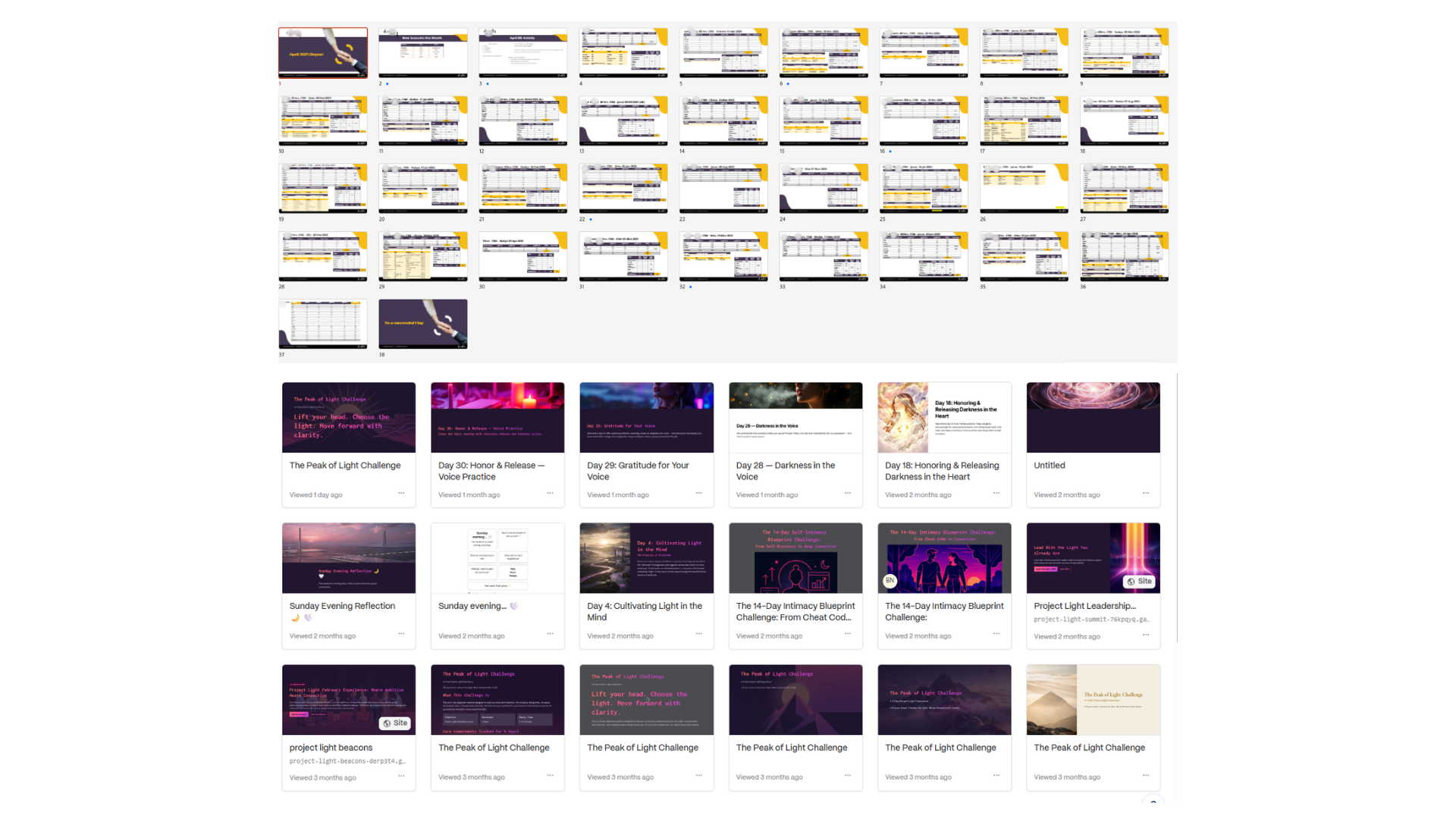The image size is (1456, 819).
Task: Select slide 1 thumbnail in slide sorter
Action: (323, 53)
